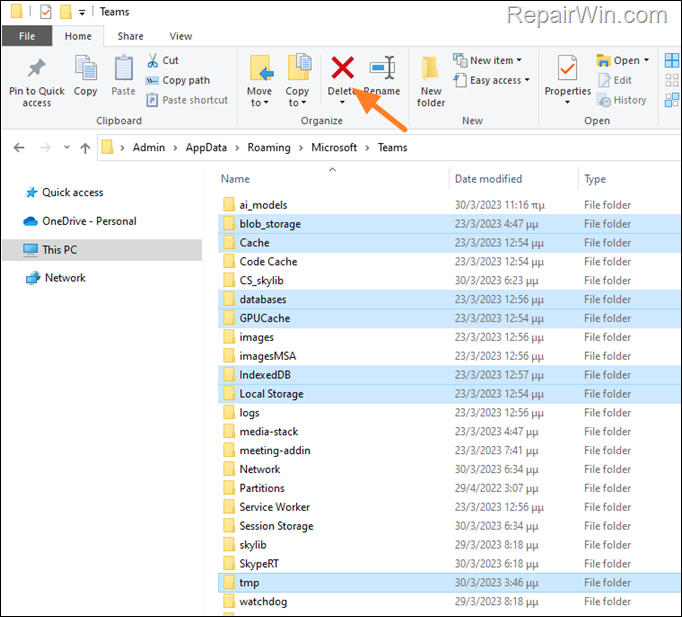Click the New folder icon

click(x=430, y=68)
